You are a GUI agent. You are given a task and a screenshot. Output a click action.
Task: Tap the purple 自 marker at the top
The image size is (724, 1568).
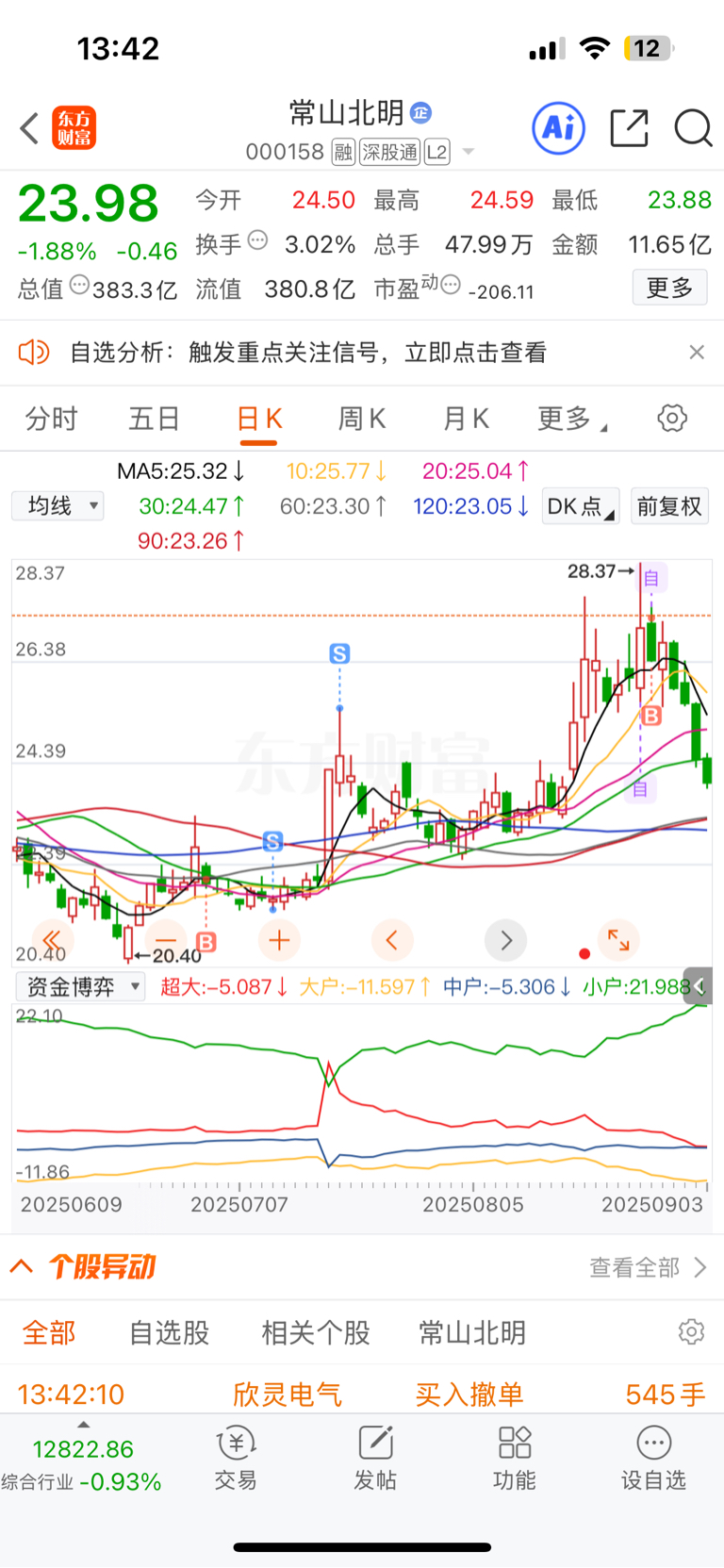pyautogui.click(x=651, y=578)
